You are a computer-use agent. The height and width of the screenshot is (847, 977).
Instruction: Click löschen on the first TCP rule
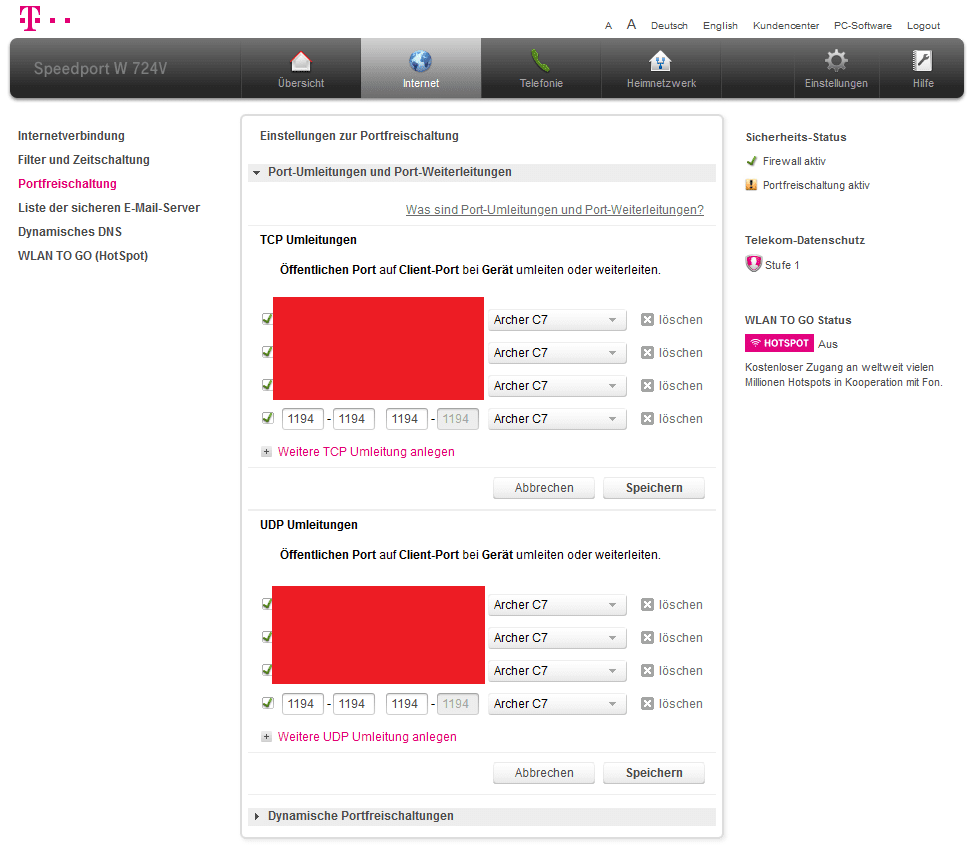tap(672, 320)
